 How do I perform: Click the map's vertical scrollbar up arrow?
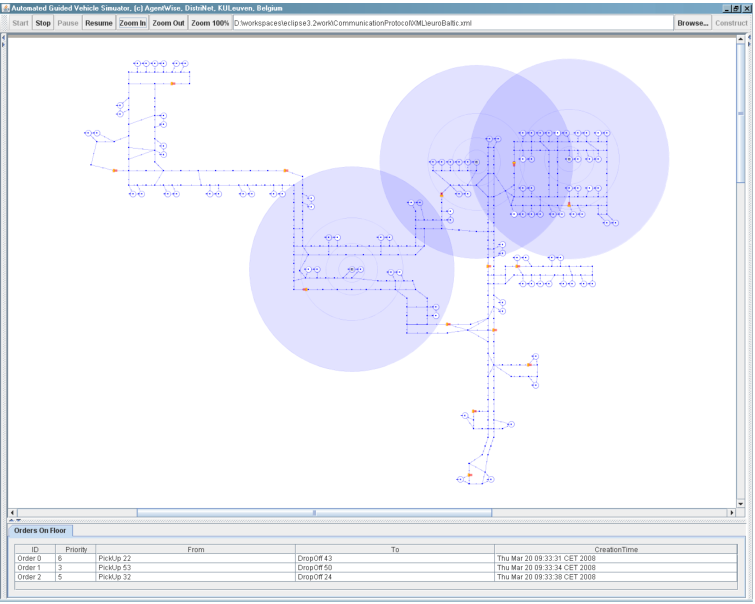pos(741,39)
